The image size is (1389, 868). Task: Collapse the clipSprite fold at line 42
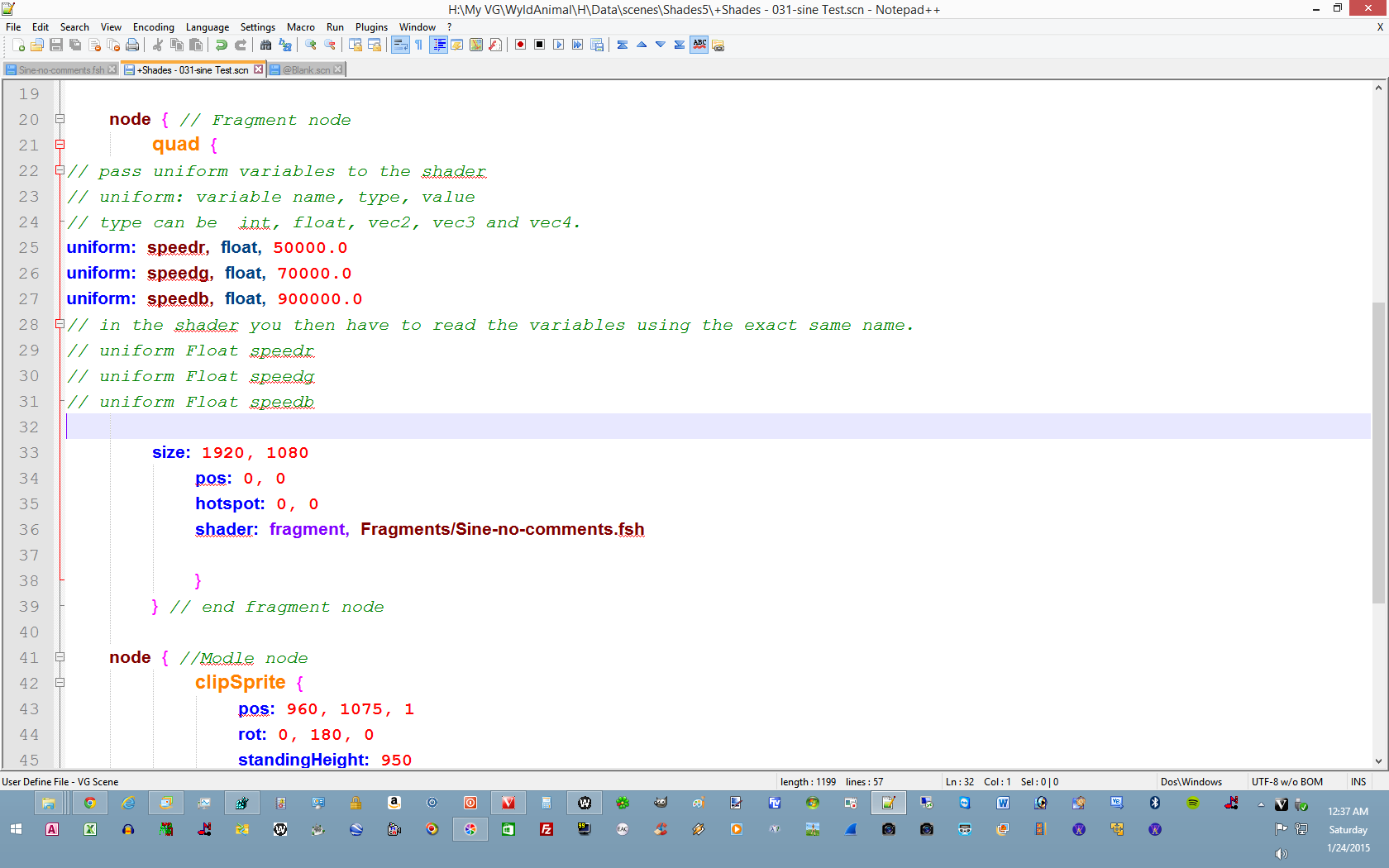tap(60, 683)
